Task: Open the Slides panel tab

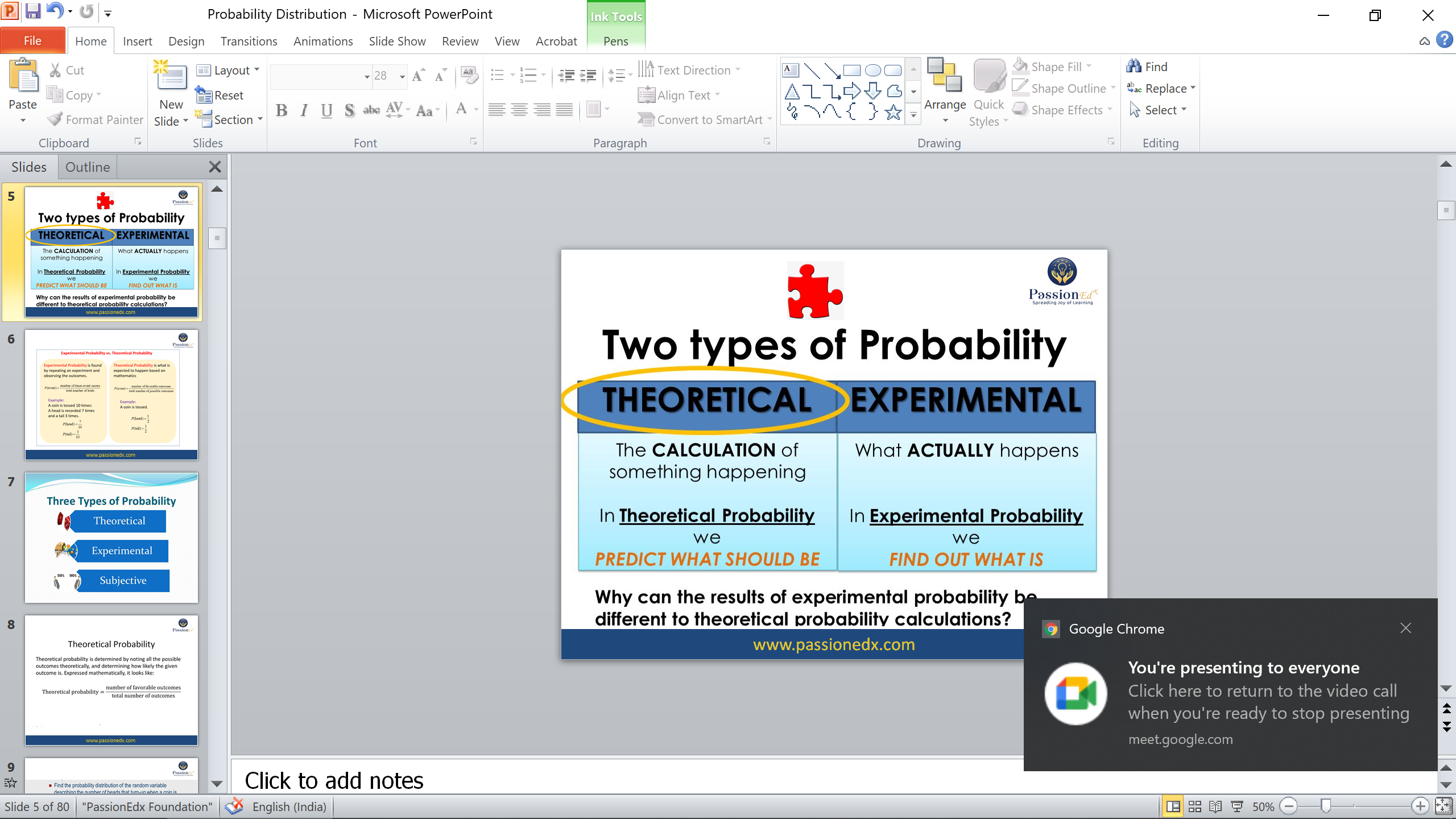Action: tap(29, 167)
